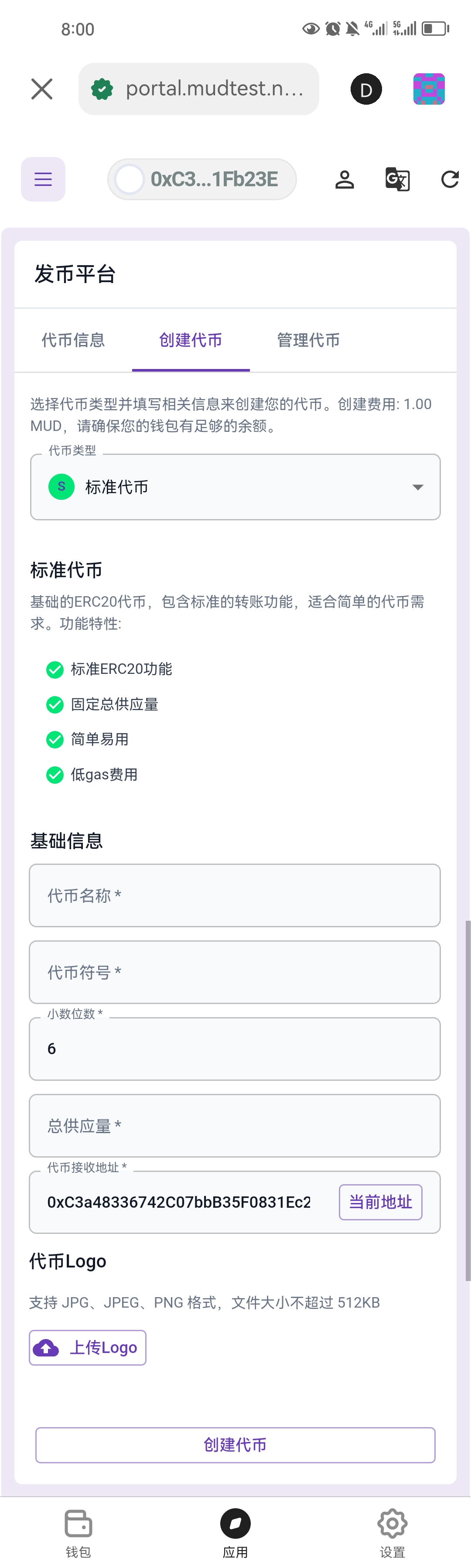Open the 代币类型 token type dropdown
Screen dimensions: 471x1568
pyautogui.click(x=235, y=487)
